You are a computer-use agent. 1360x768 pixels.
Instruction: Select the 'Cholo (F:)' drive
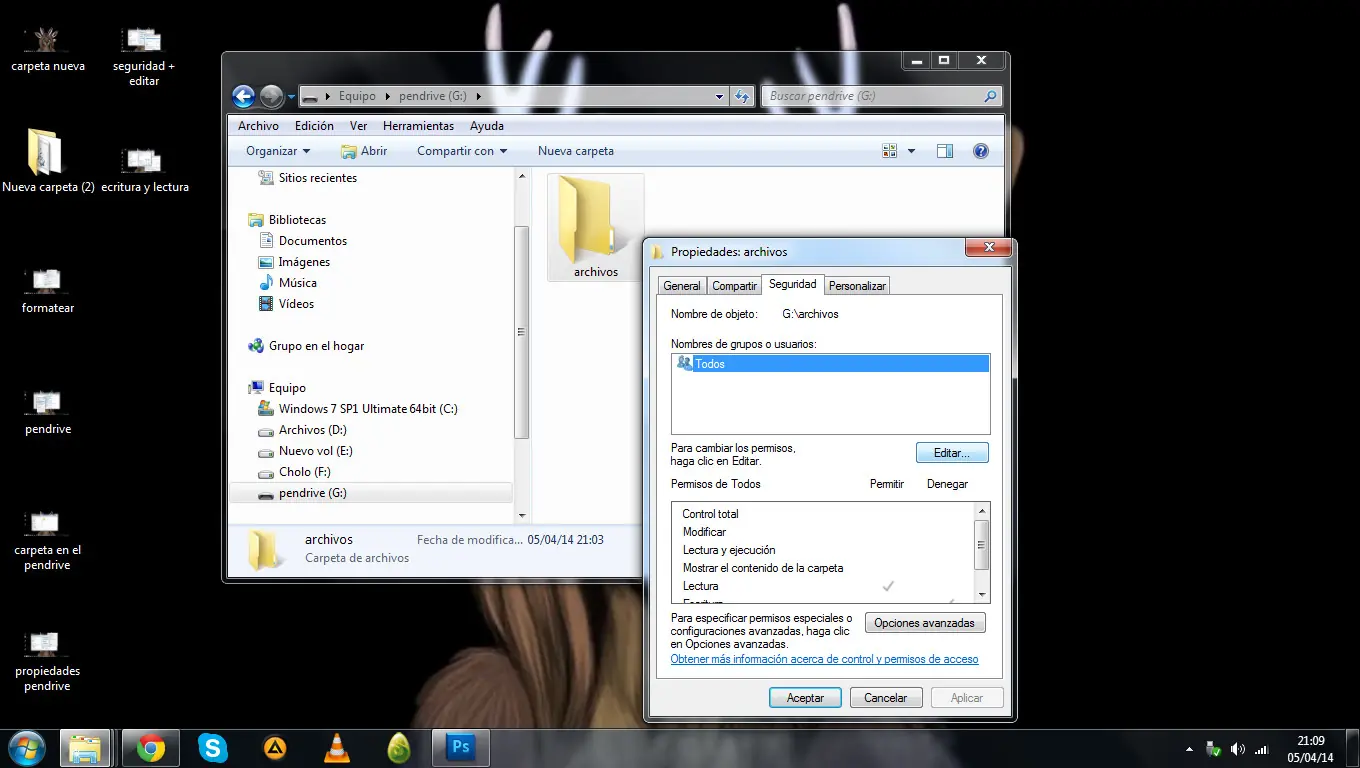pos(294,472)
